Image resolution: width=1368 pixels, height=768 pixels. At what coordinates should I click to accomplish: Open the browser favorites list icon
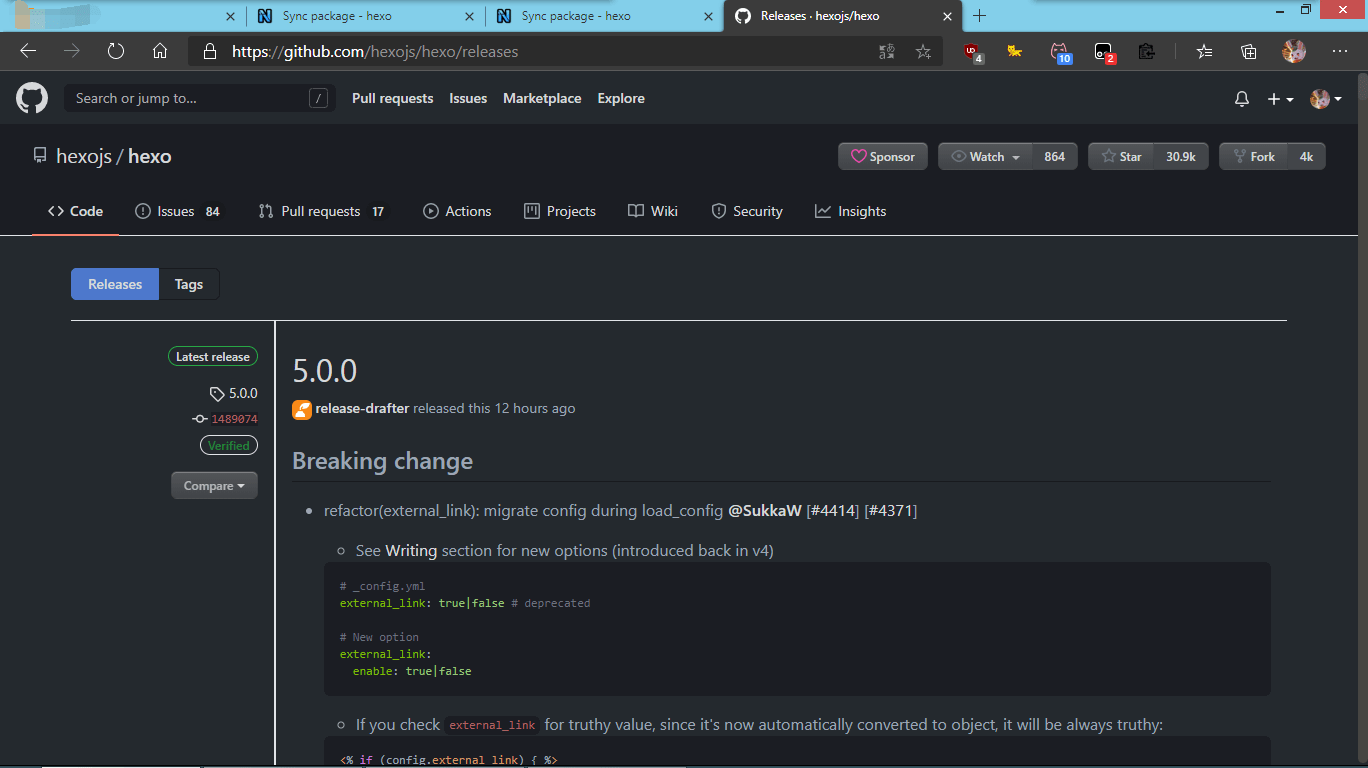tap(1204, 51)
